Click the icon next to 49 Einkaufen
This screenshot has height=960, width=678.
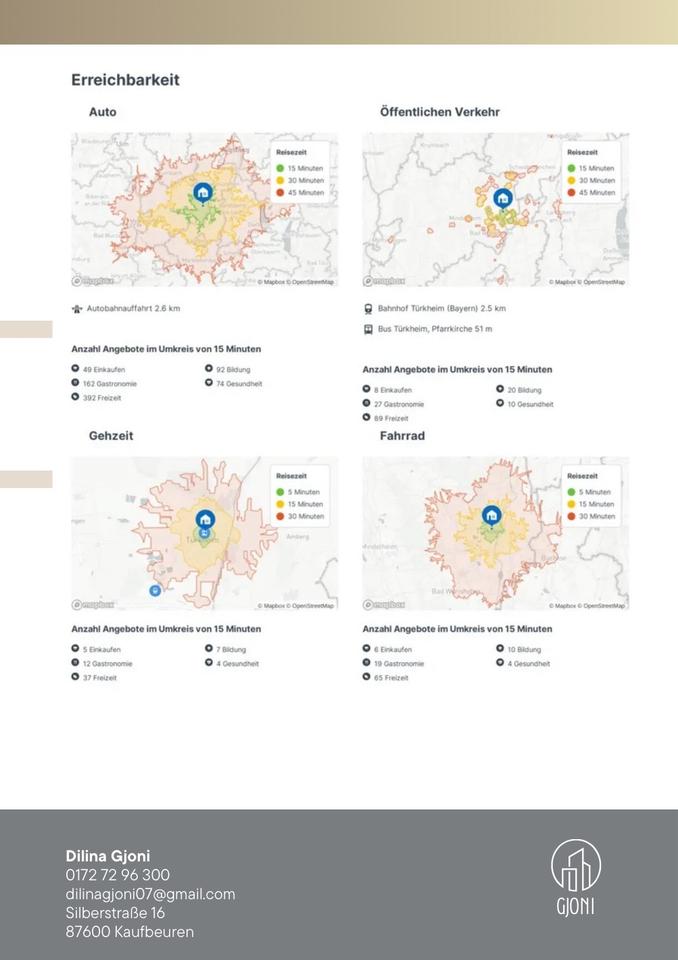(x=75, y=369)
